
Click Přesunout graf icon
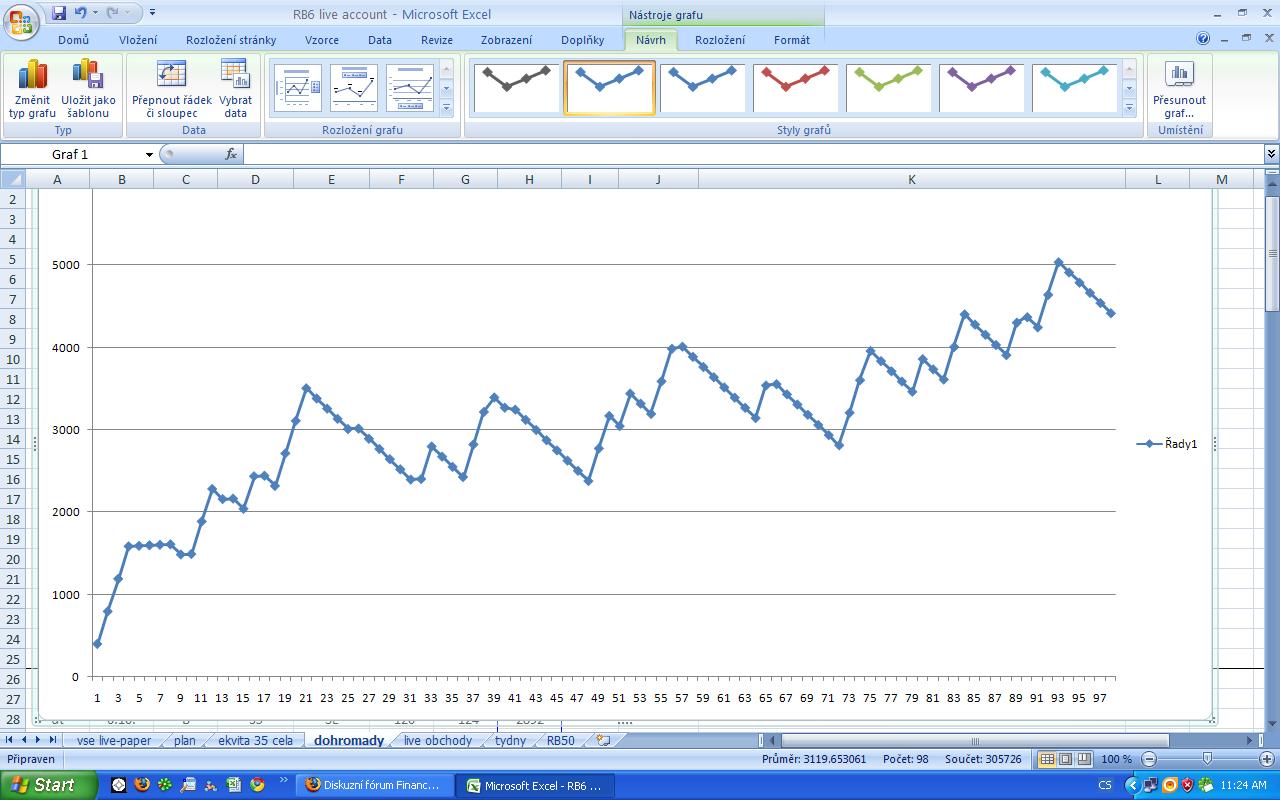[x=1180, y=89]
